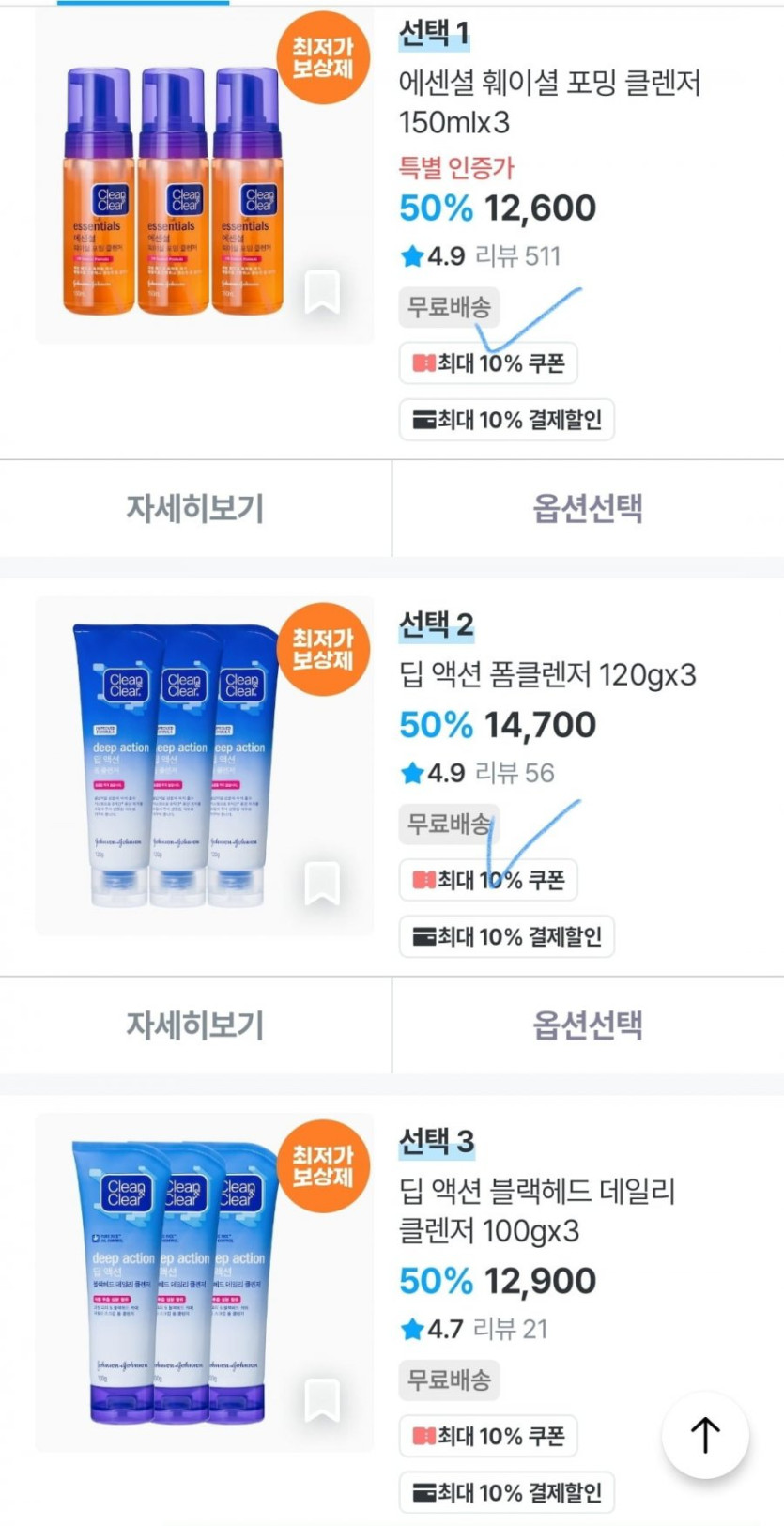
Task: Bookmark the Blackhead Daily Cleanser product
Action: click(322, 1400)
